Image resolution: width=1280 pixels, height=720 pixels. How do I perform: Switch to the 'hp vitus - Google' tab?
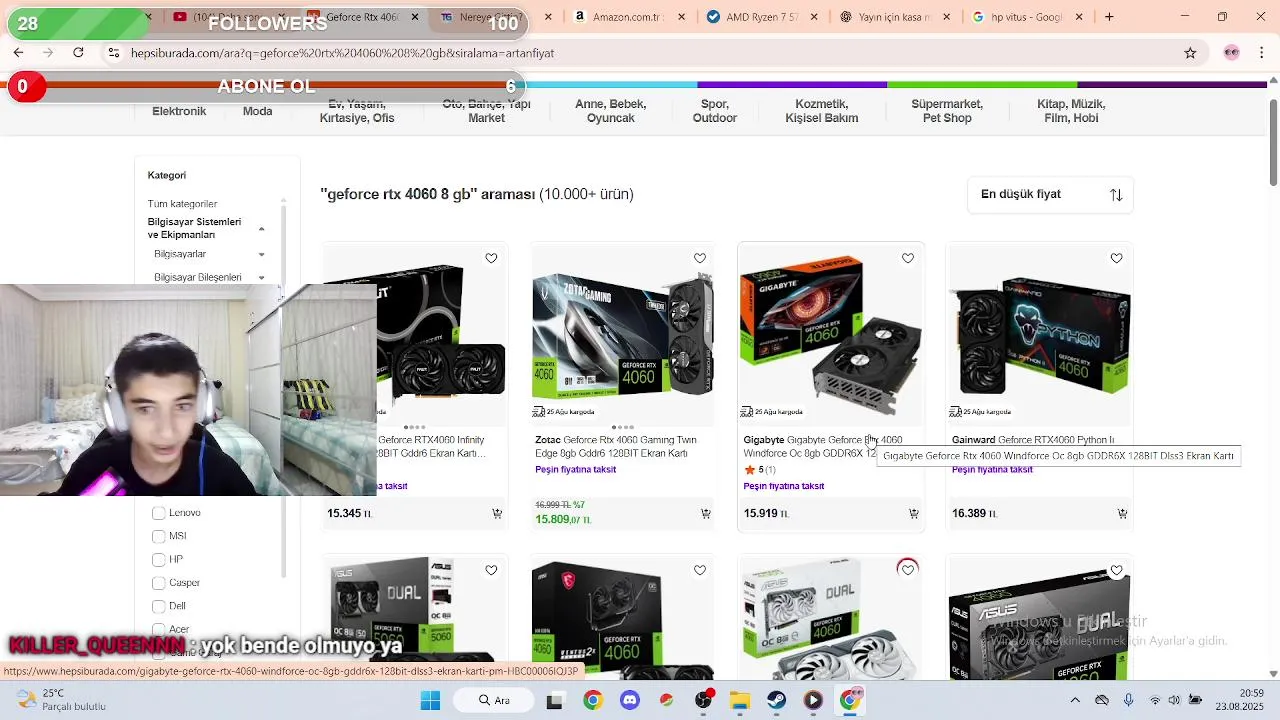click(1018, 17)
